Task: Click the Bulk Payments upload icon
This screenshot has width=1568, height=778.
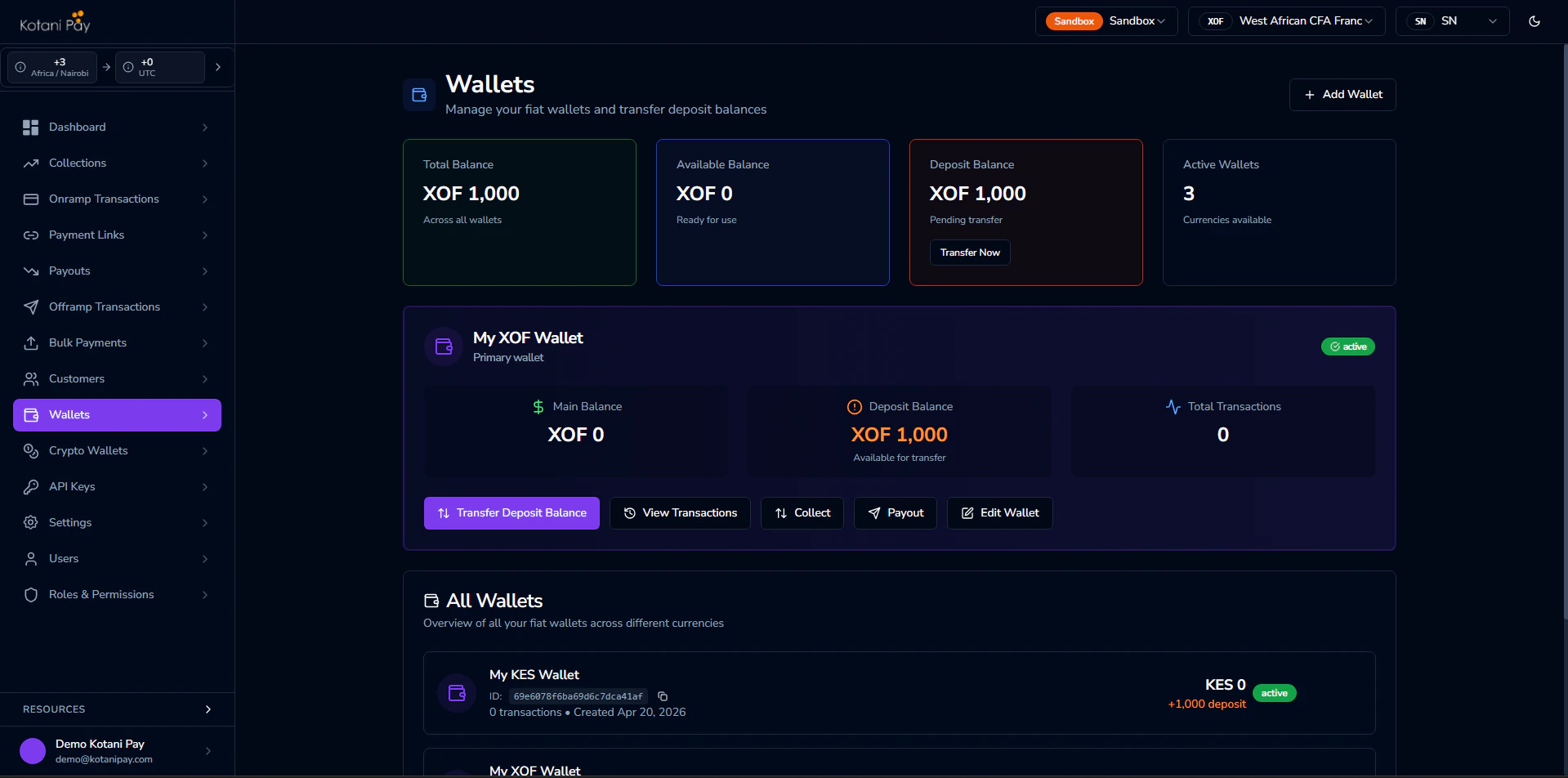Action: pos(30,342)
